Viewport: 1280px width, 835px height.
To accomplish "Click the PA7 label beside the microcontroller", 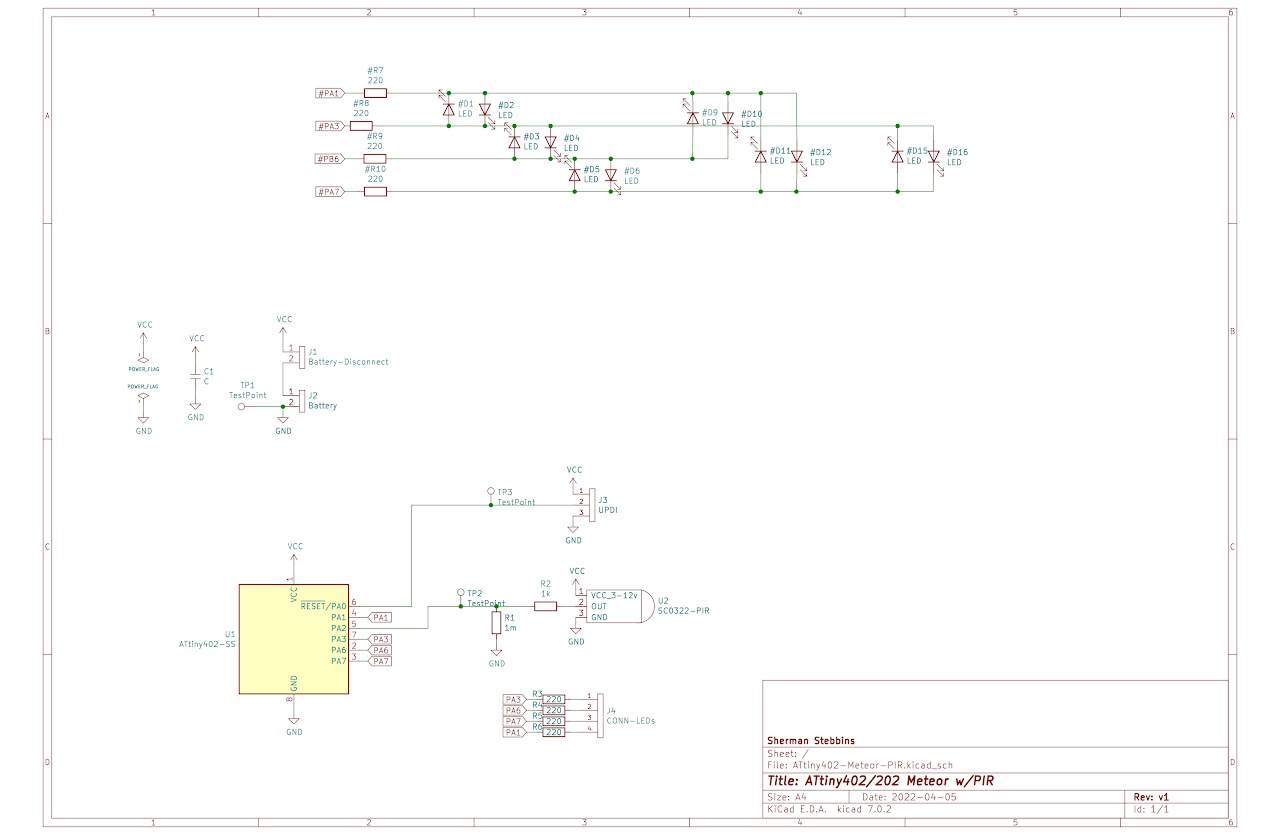I will (x=380, y=661).
